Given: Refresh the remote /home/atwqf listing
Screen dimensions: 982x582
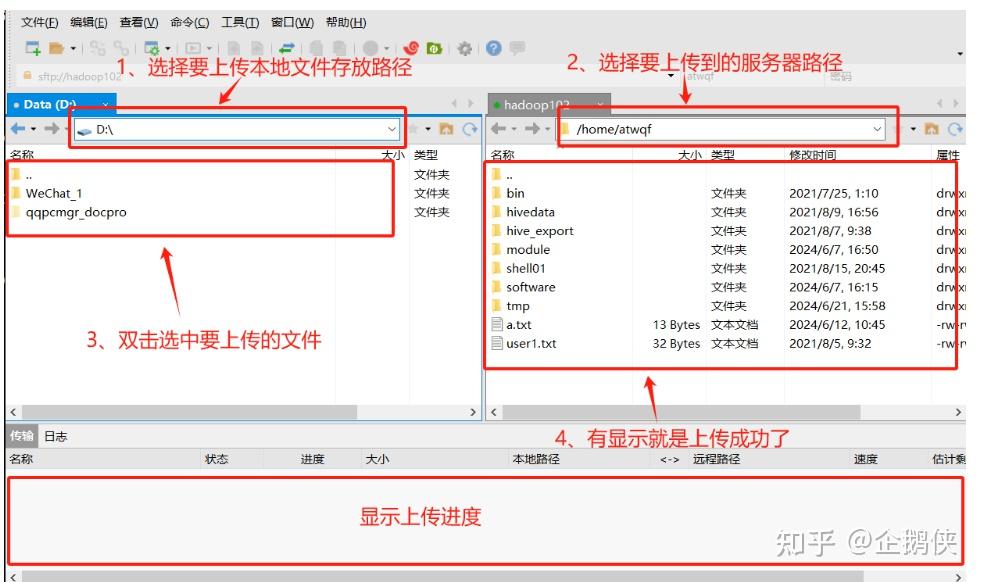Looking at the screenshot, I should 955,128.
